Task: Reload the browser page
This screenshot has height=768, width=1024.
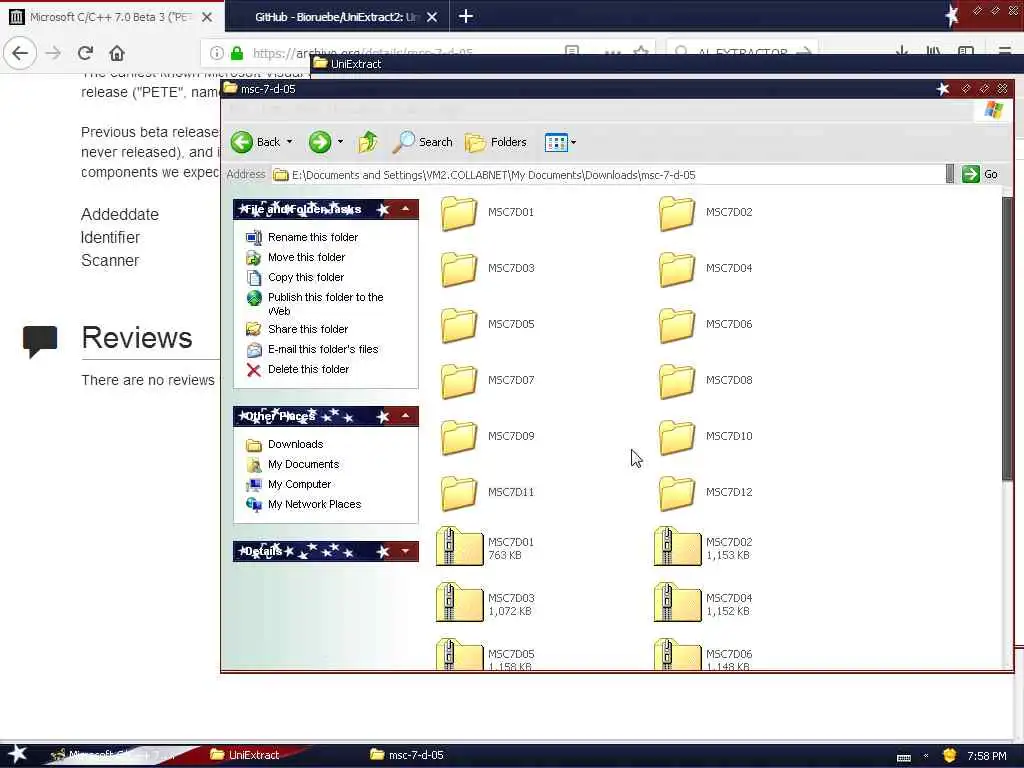Action: click(86, 53)
